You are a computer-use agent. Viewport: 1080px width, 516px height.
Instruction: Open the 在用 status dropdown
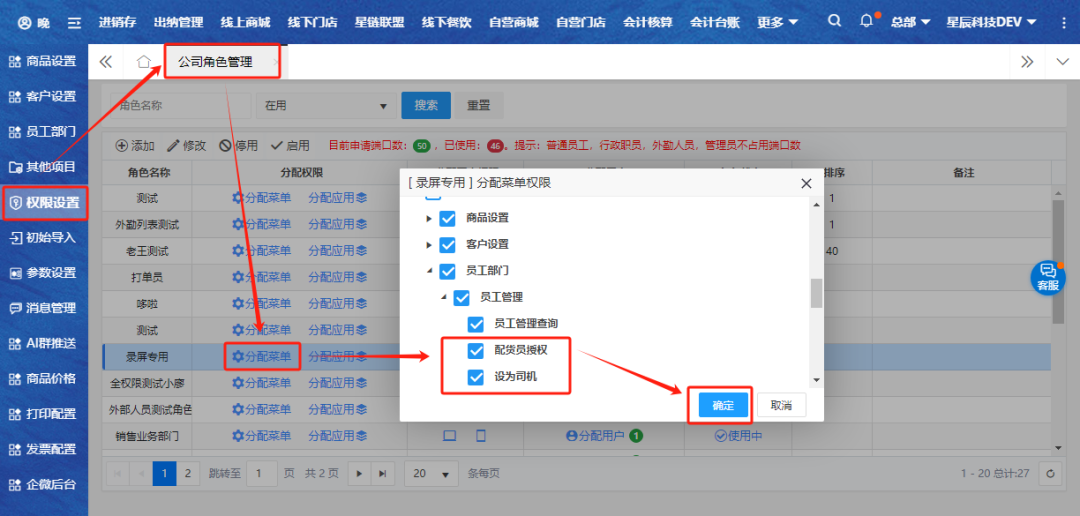pyautogui.click(x=325, y=105)
